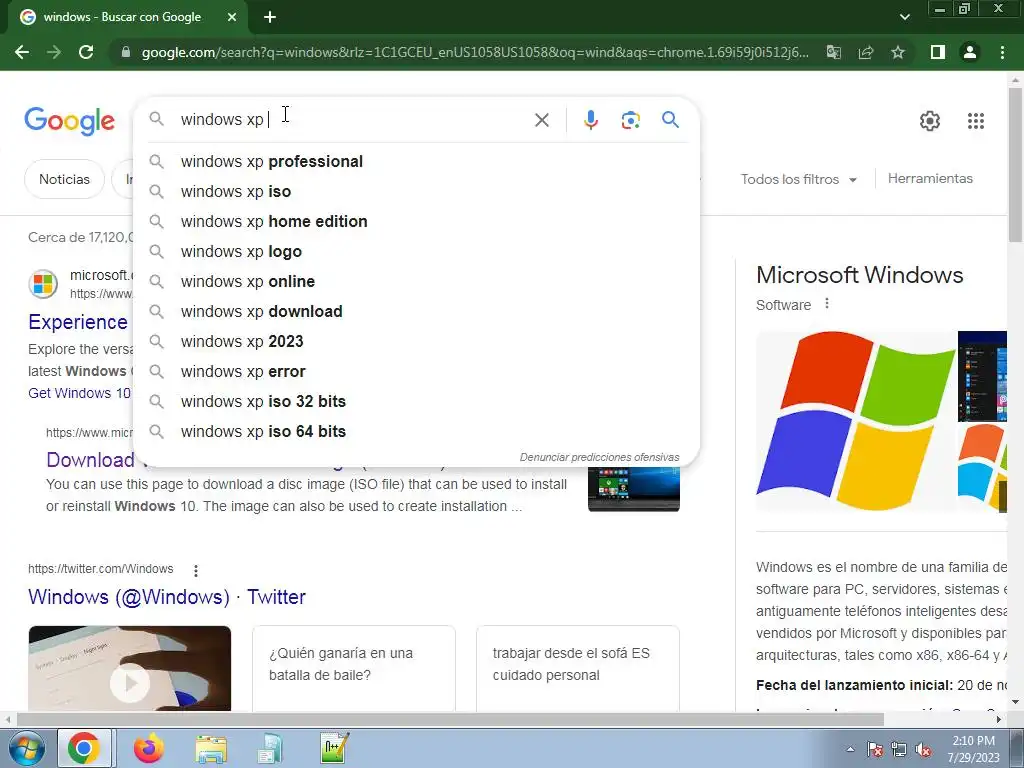
Task: Open File Explorer from taskbar
Action: coord(212,749)
